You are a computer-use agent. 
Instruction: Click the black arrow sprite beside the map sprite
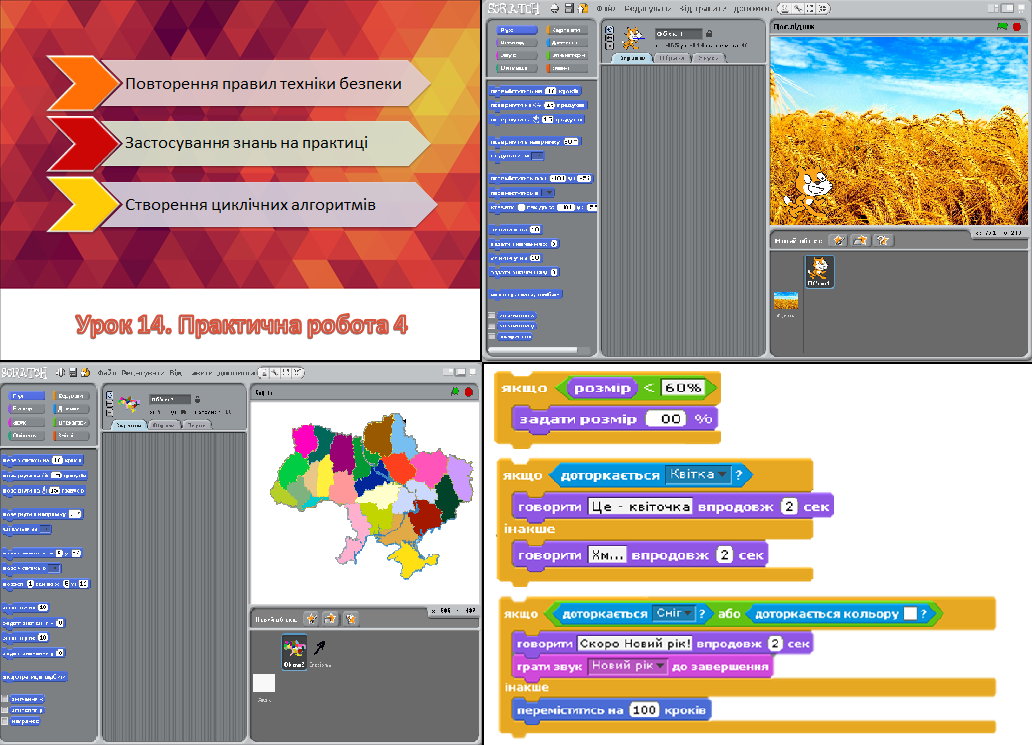[x=322, y=648]
